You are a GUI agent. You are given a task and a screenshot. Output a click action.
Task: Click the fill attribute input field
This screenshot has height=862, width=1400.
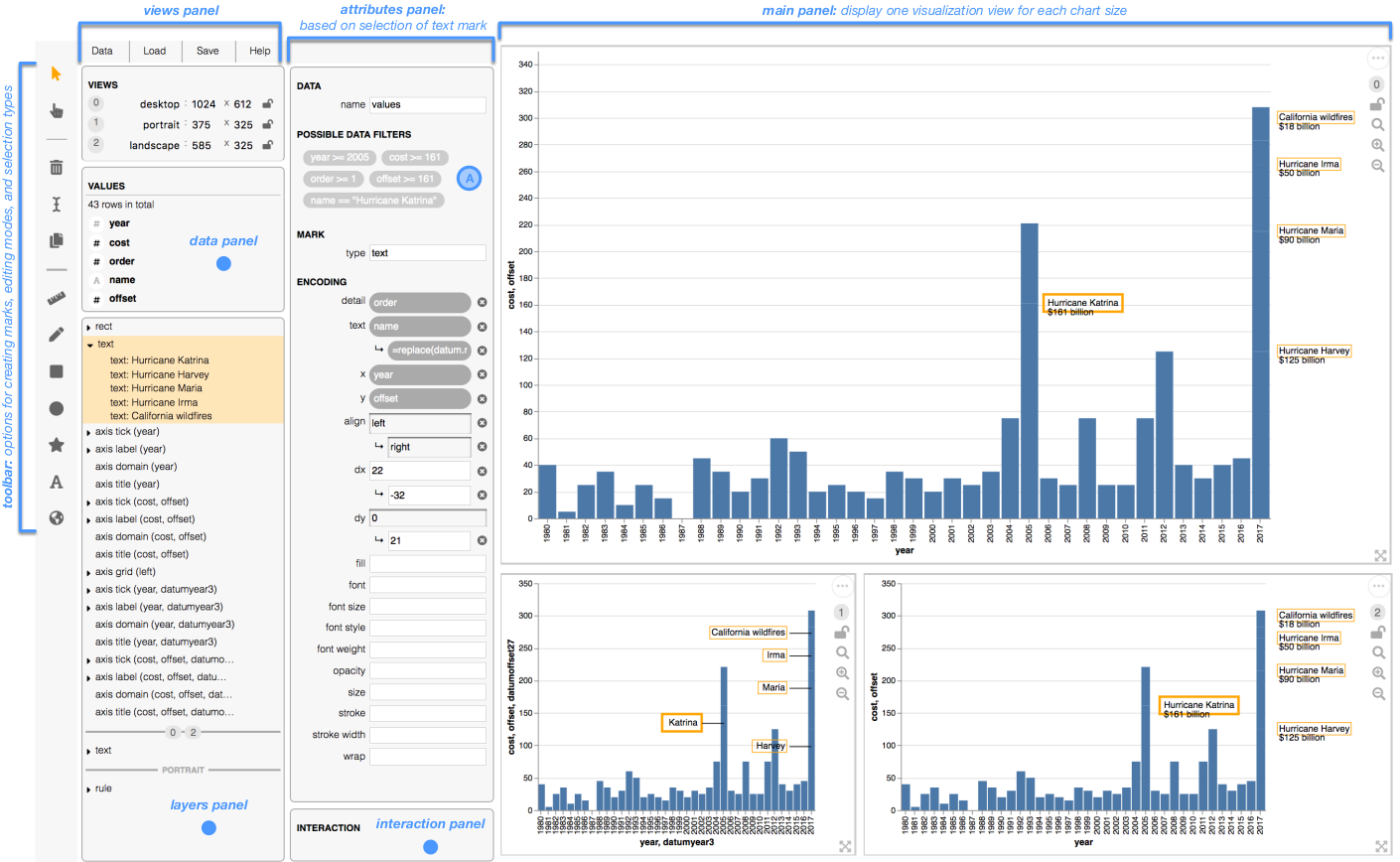click(428, 564)
